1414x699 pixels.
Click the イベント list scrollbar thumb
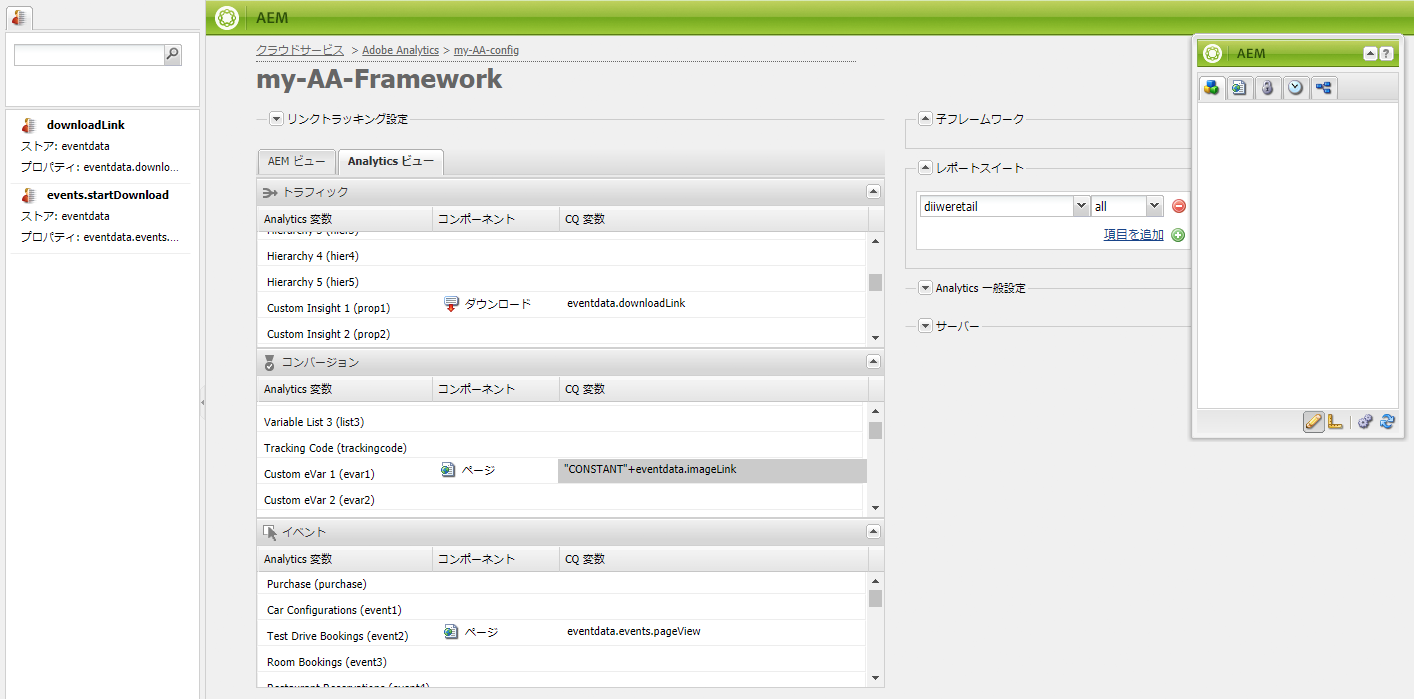(x=875, y=598)
